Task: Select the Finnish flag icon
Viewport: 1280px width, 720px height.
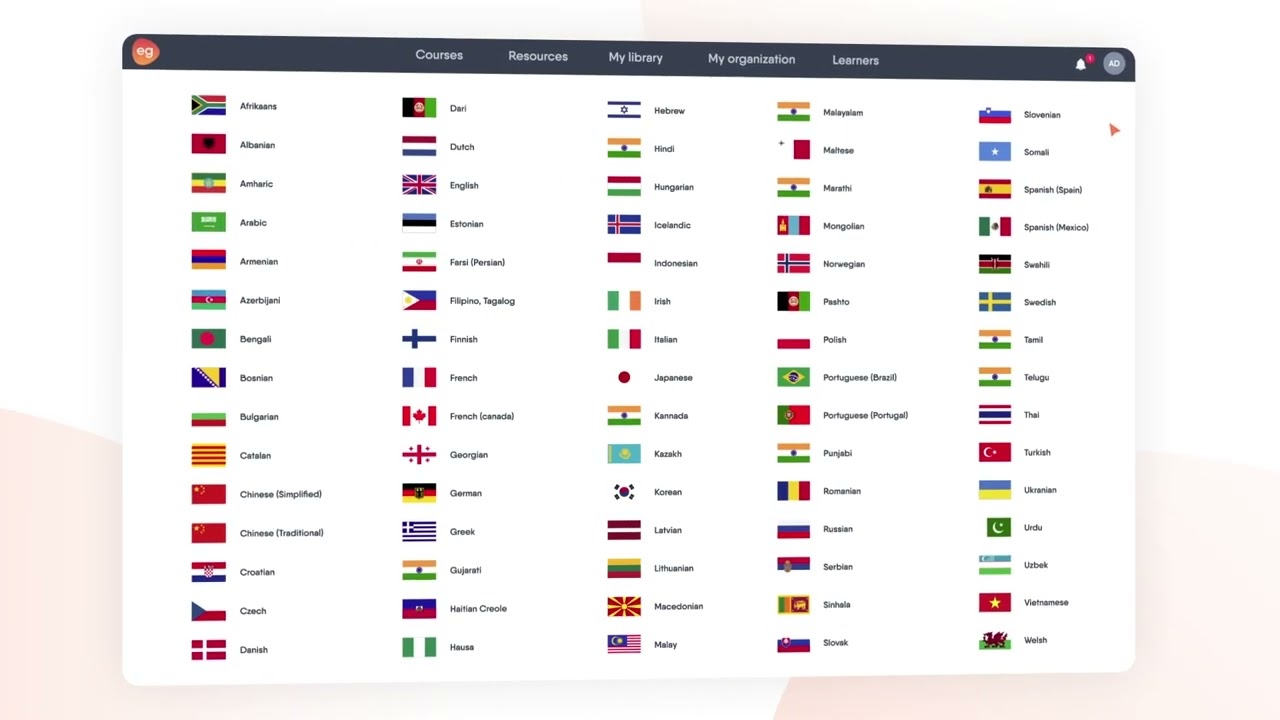Action: (419, 339)
